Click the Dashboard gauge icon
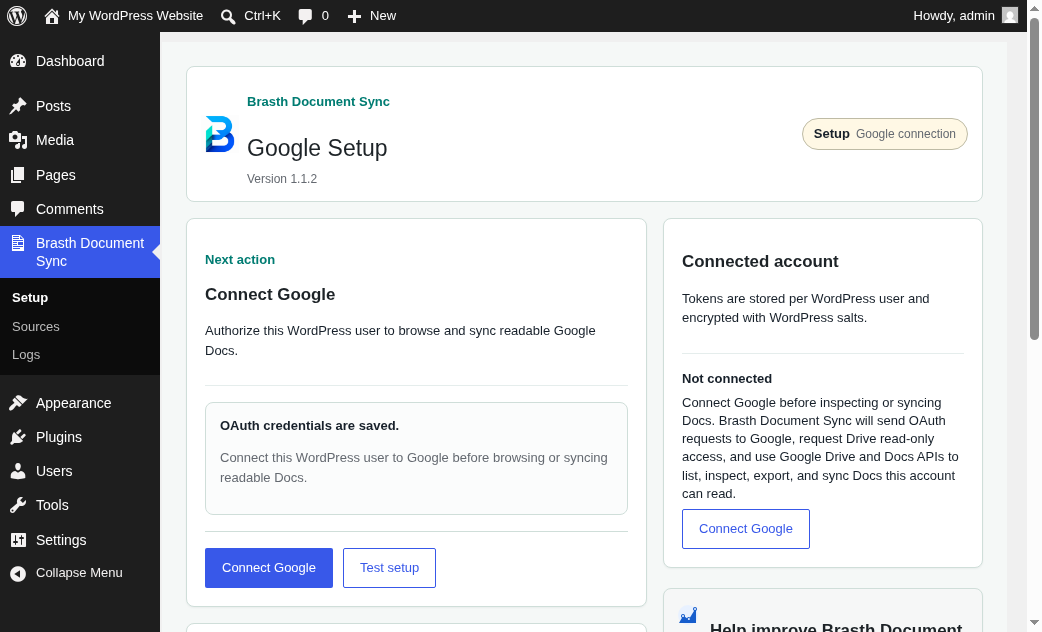Screen dimensions: 1042x632 pos(18,61)
